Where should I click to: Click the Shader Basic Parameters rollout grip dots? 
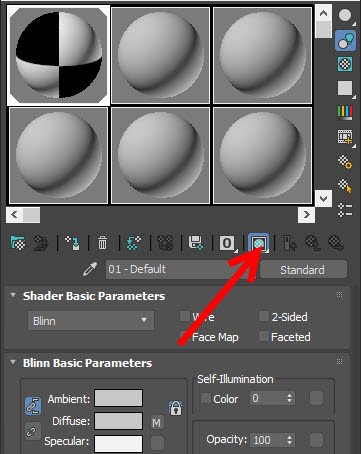339,294
